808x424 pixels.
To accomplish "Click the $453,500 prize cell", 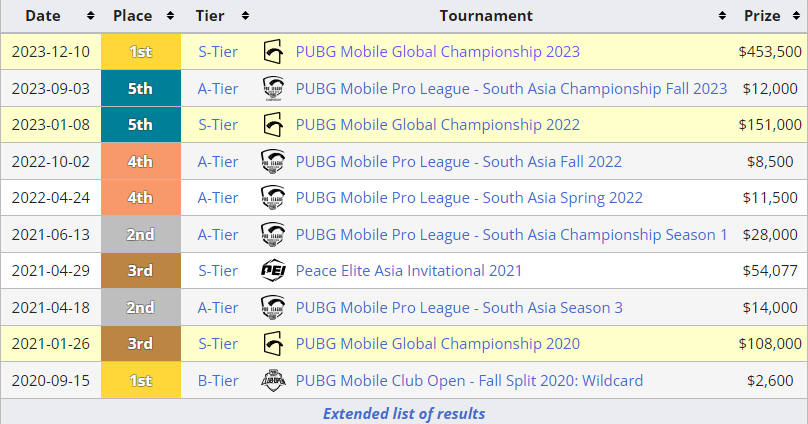I will pyautogui.click(x=771, y=52).
